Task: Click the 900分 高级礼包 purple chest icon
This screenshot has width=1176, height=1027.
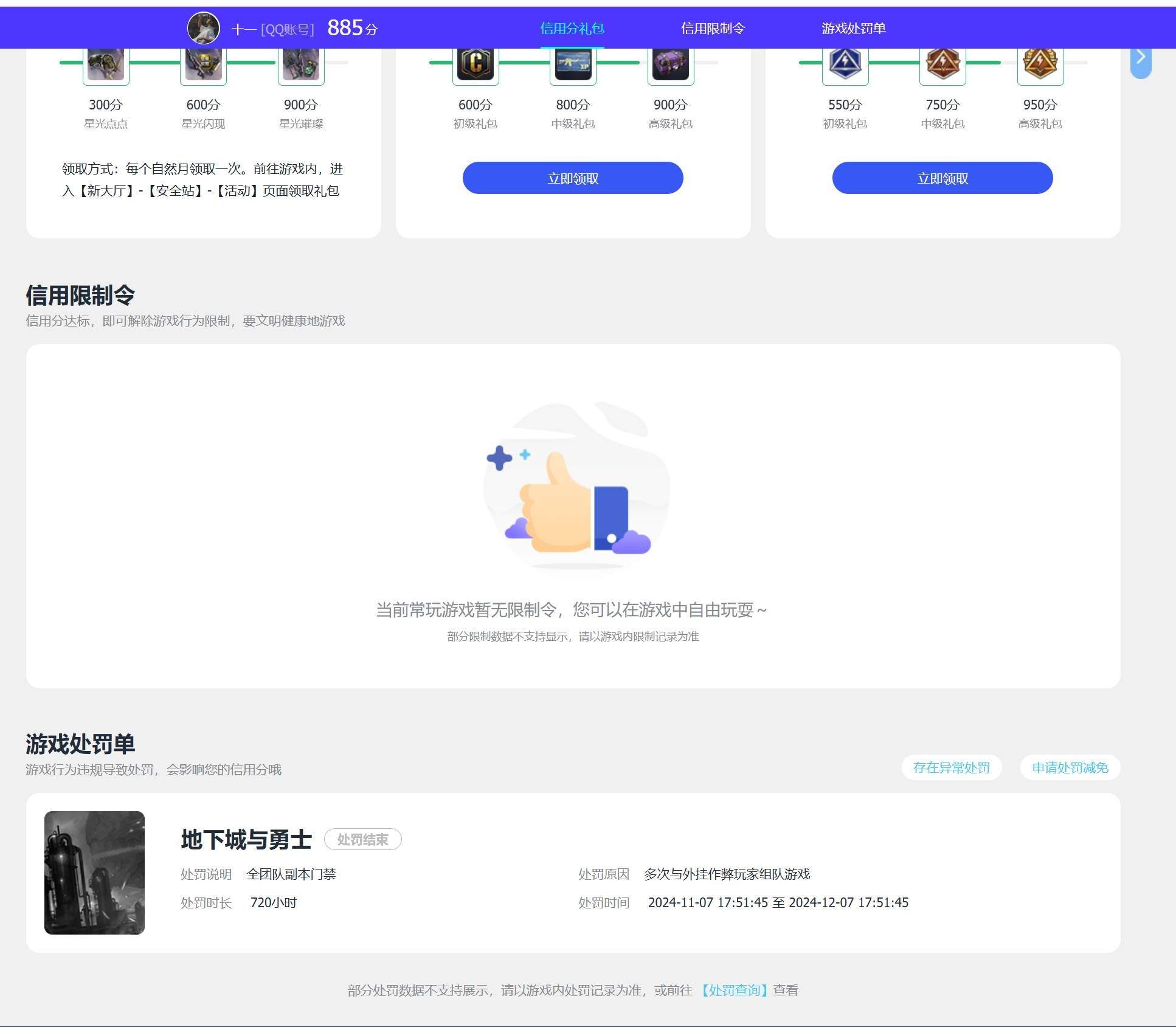Action: pos(671,64)
